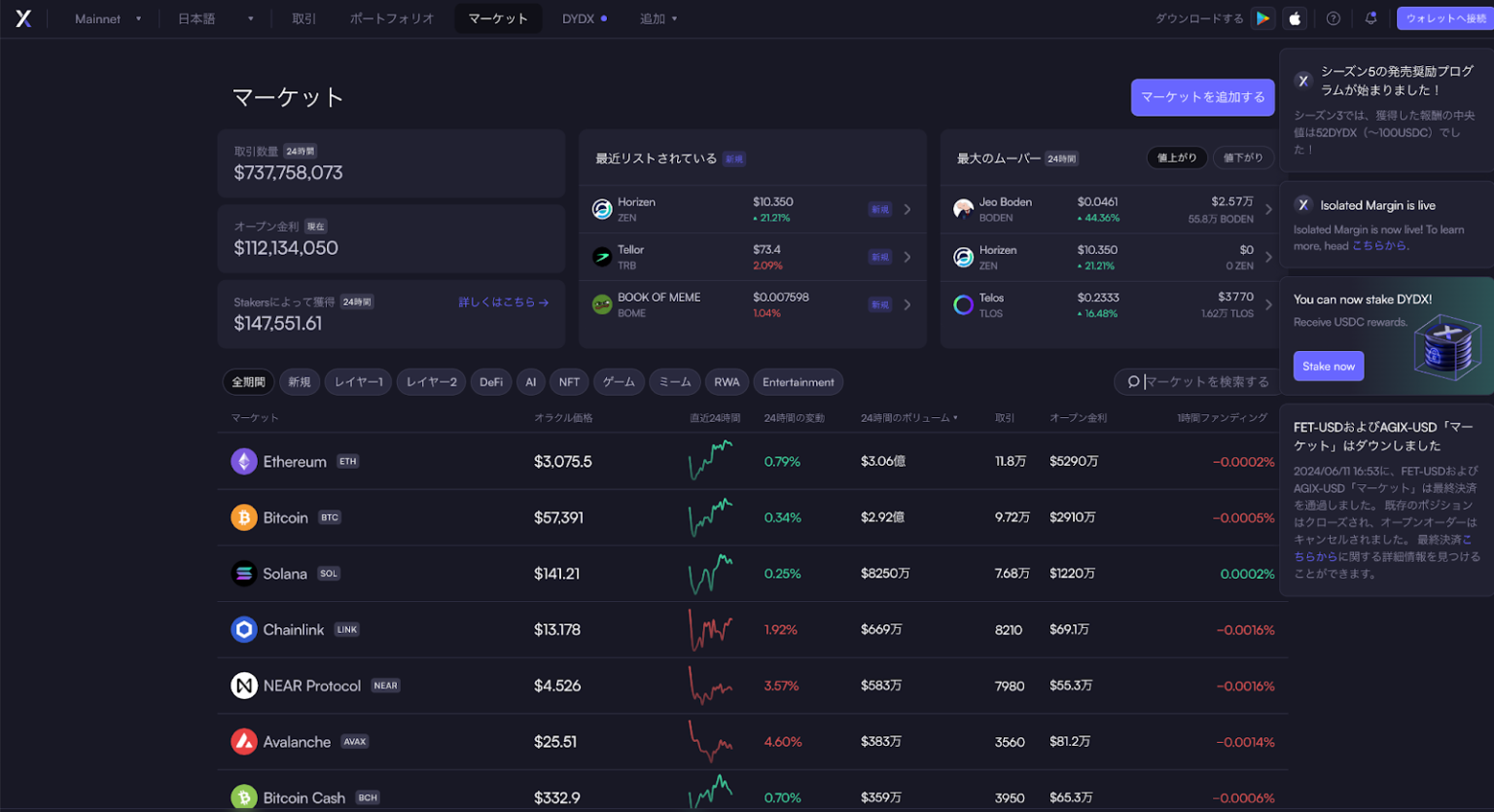Click the dYdX logo in the header

[x=23, y=18]
